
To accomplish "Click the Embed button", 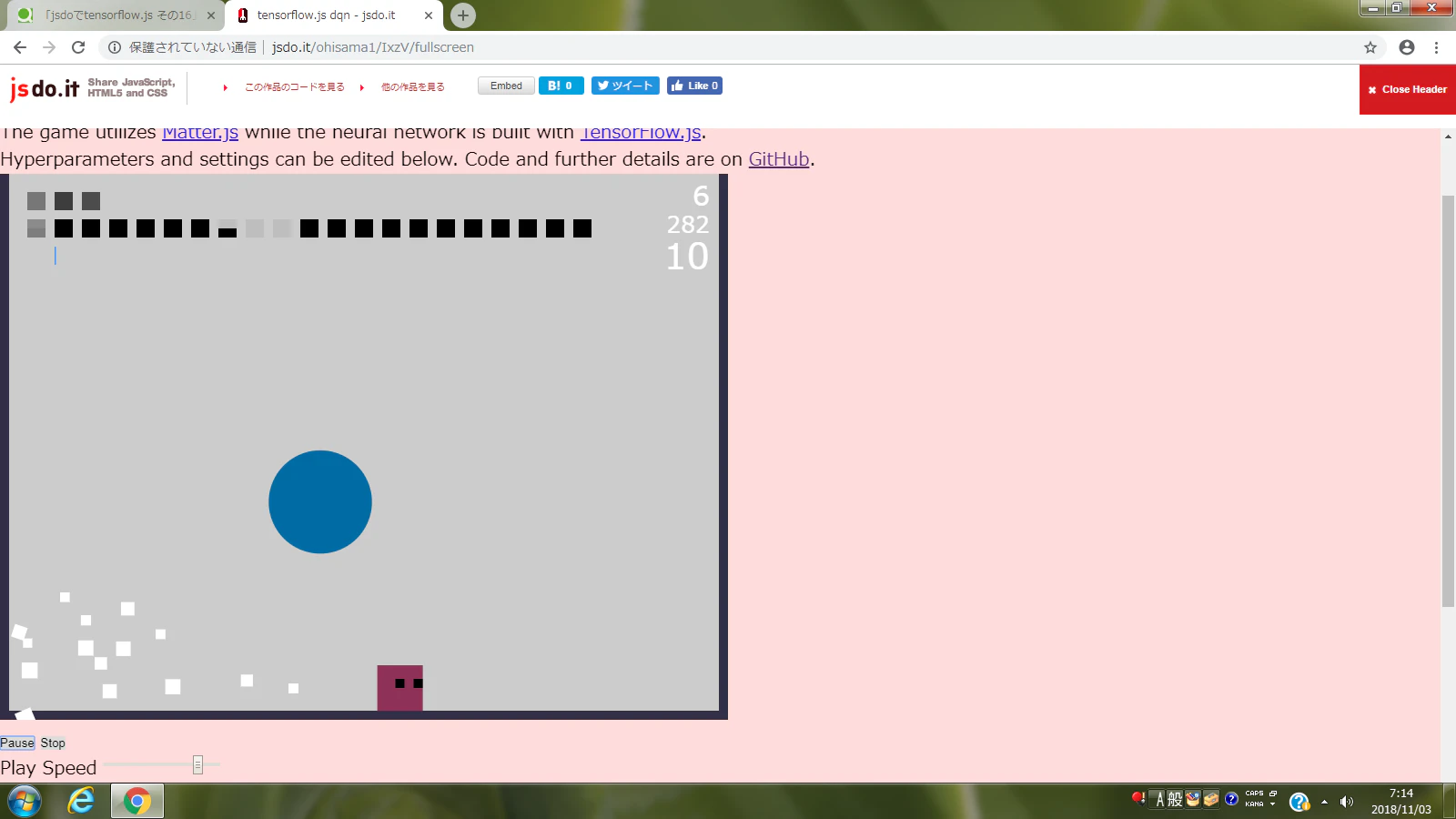I will 506,86.
